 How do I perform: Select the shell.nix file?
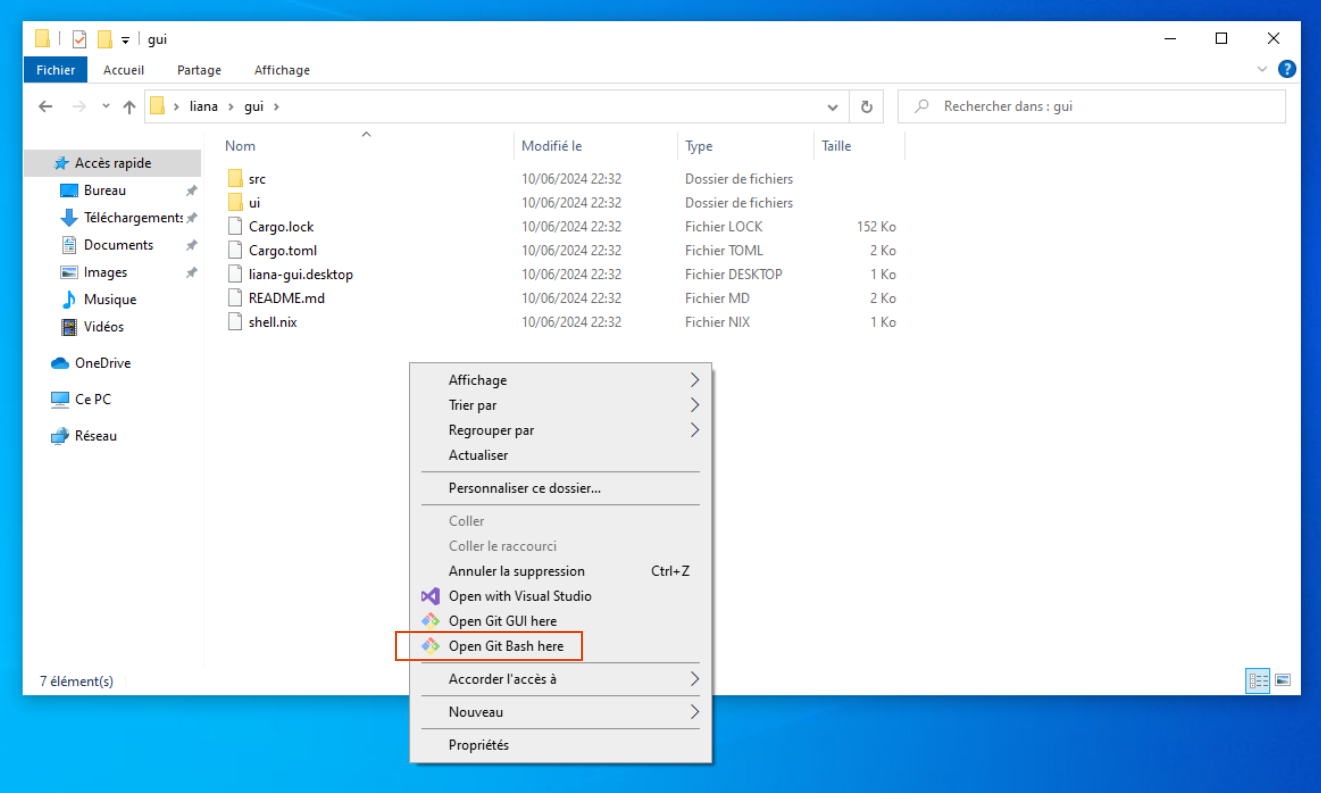(272, 323)
